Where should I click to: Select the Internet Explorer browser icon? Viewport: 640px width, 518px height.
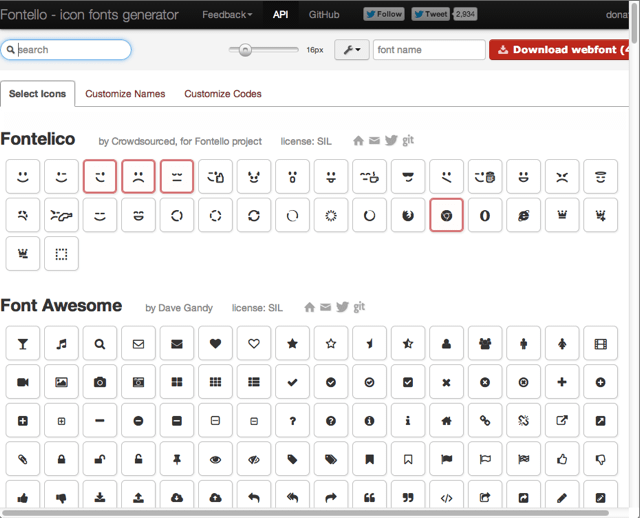pyautogui.click(x=523, y=215)
